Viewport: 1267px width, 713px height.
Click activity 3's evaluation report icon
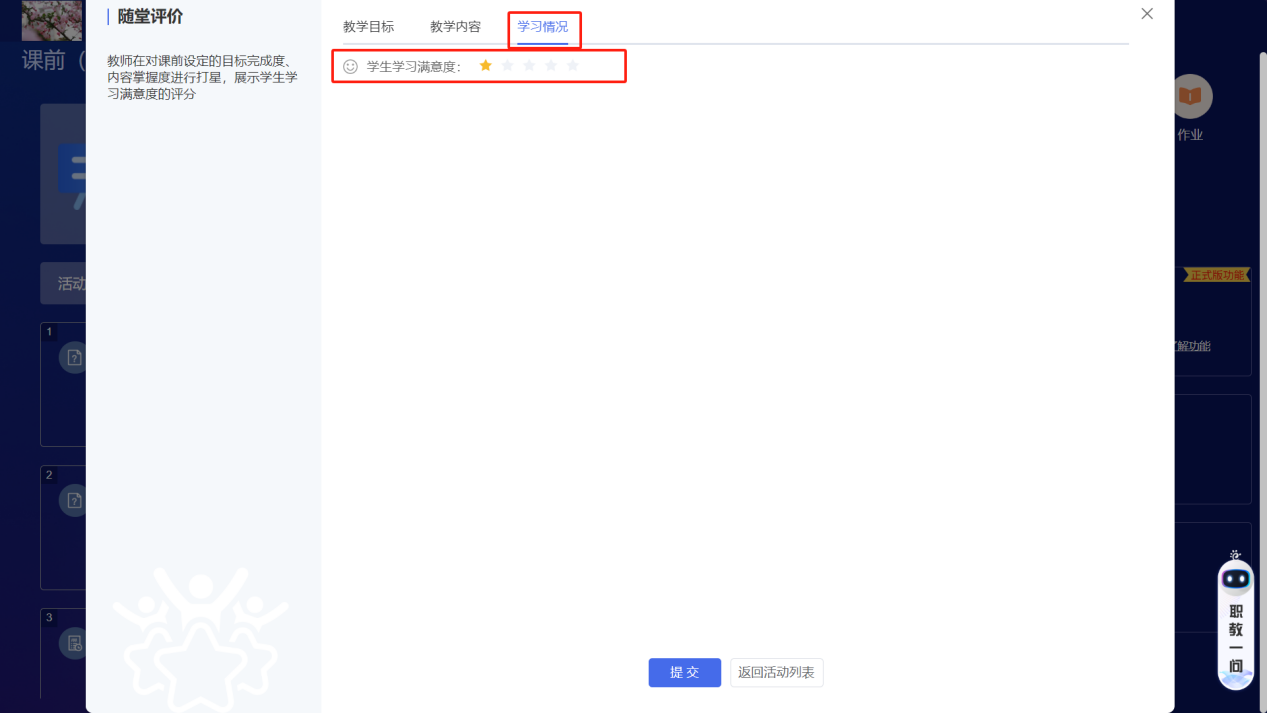click(74, 643)
